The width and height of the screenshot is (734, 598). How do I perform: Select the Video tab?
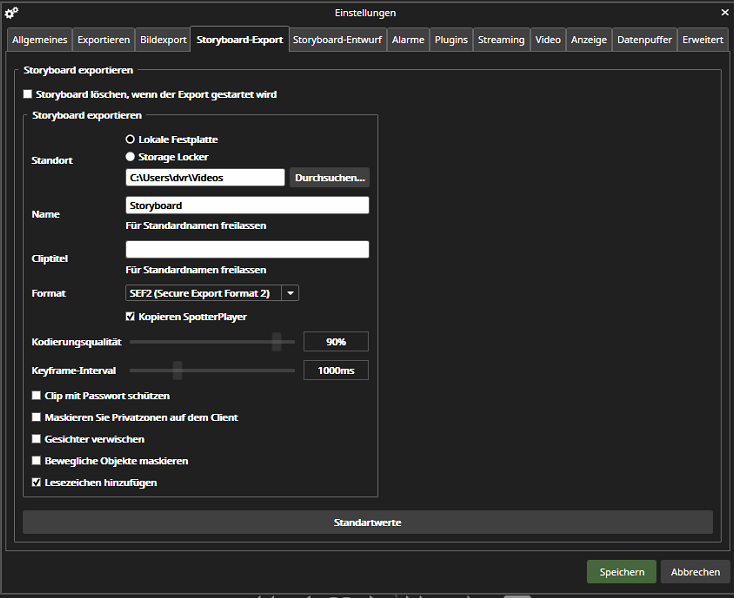click(x=548, y=40)
